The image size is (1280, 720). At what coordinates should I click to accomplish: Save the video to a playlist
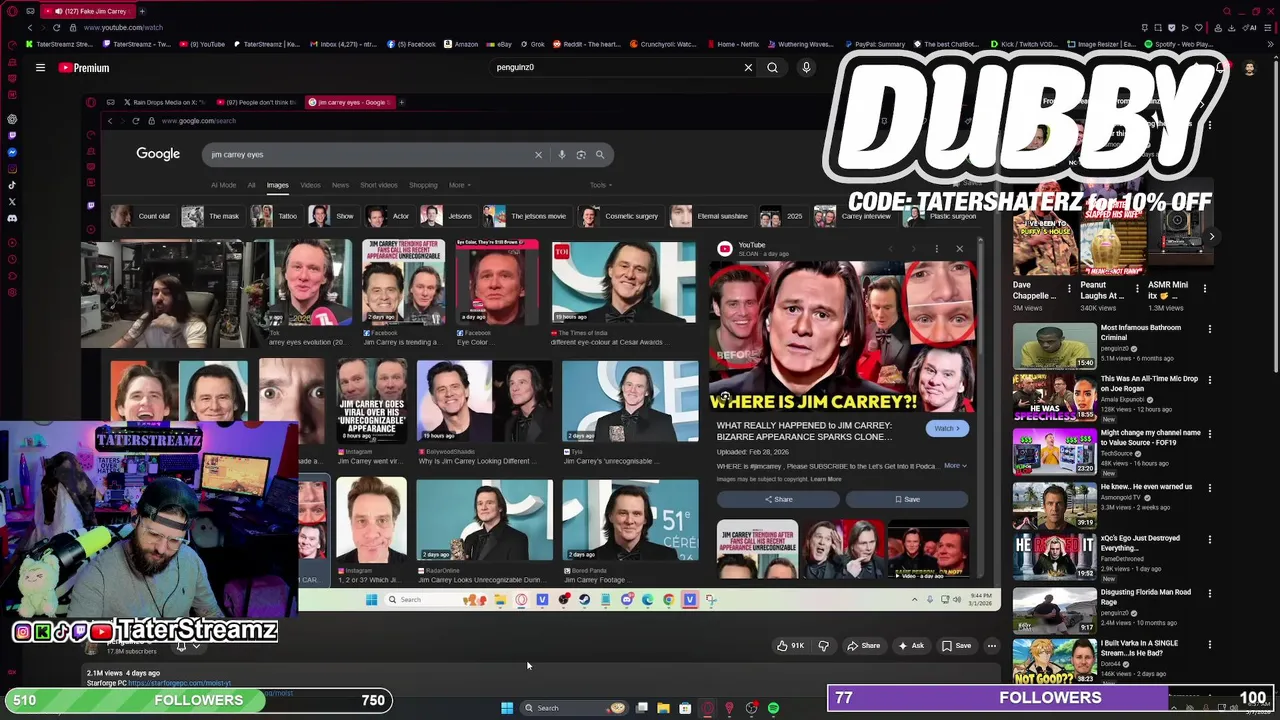(956, 646)
